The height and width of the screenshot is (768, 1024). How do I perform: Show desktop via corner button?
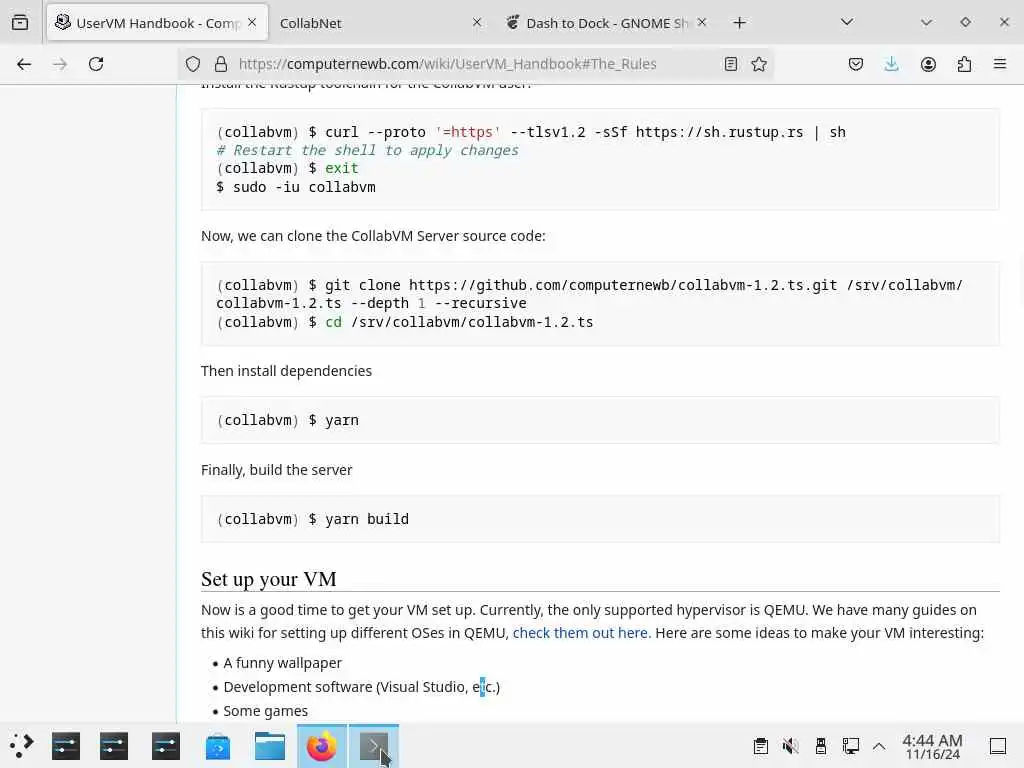click(x=998, y=746)
